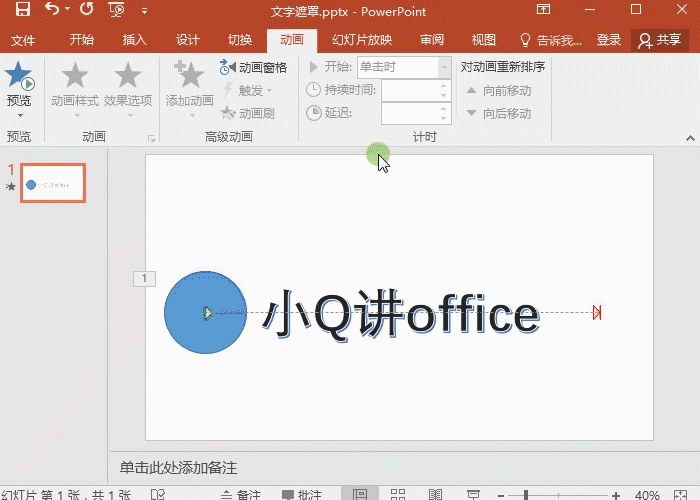
Task: Start slideshow from beginning icon
Action: click(x=116, y=9)
